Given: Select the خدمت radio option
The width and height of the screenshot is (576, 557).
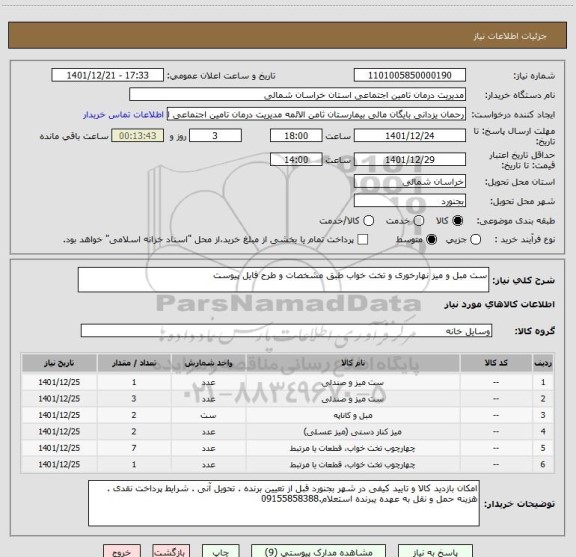Looking at the screenshot, I should [419, 221].
